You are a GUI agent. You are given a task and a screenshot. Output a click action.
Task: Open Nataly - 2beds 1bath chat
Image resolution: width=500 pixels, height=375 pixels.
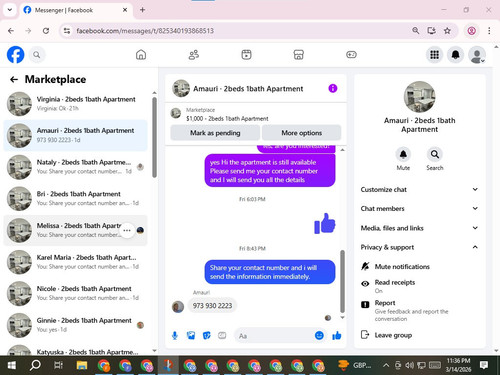[x=75, y=167]
